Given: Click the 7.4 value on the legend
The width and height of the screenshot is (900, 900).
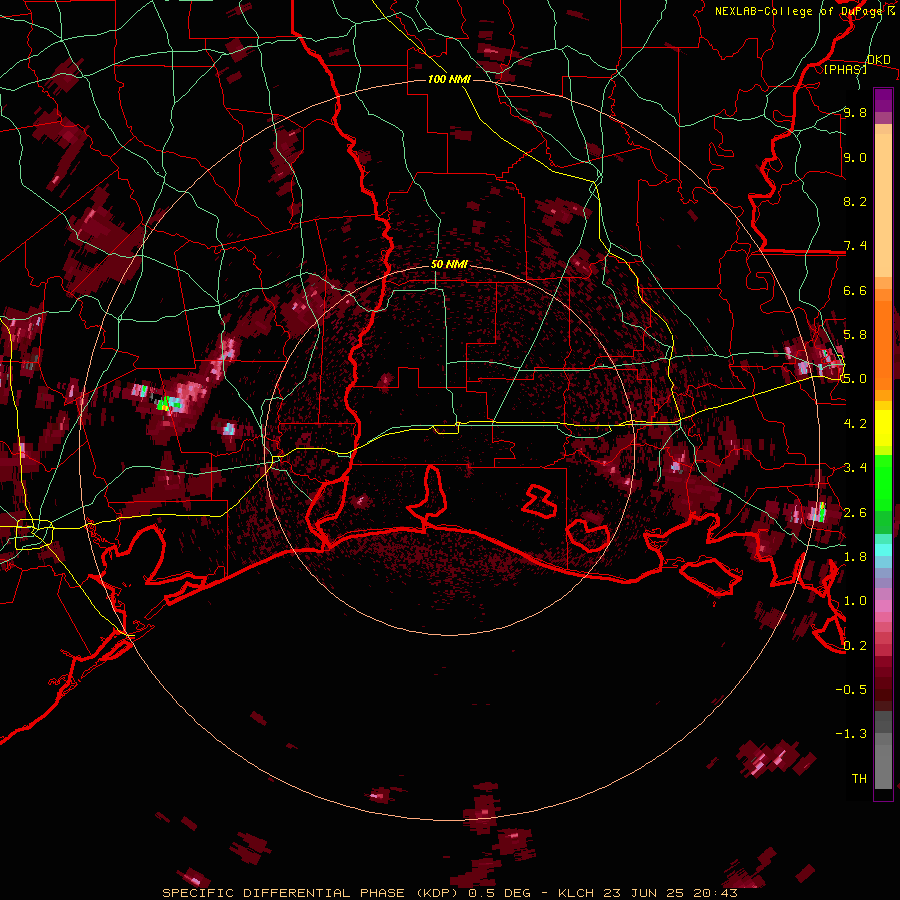Looking at the screenshot, I should click(855, 246).
